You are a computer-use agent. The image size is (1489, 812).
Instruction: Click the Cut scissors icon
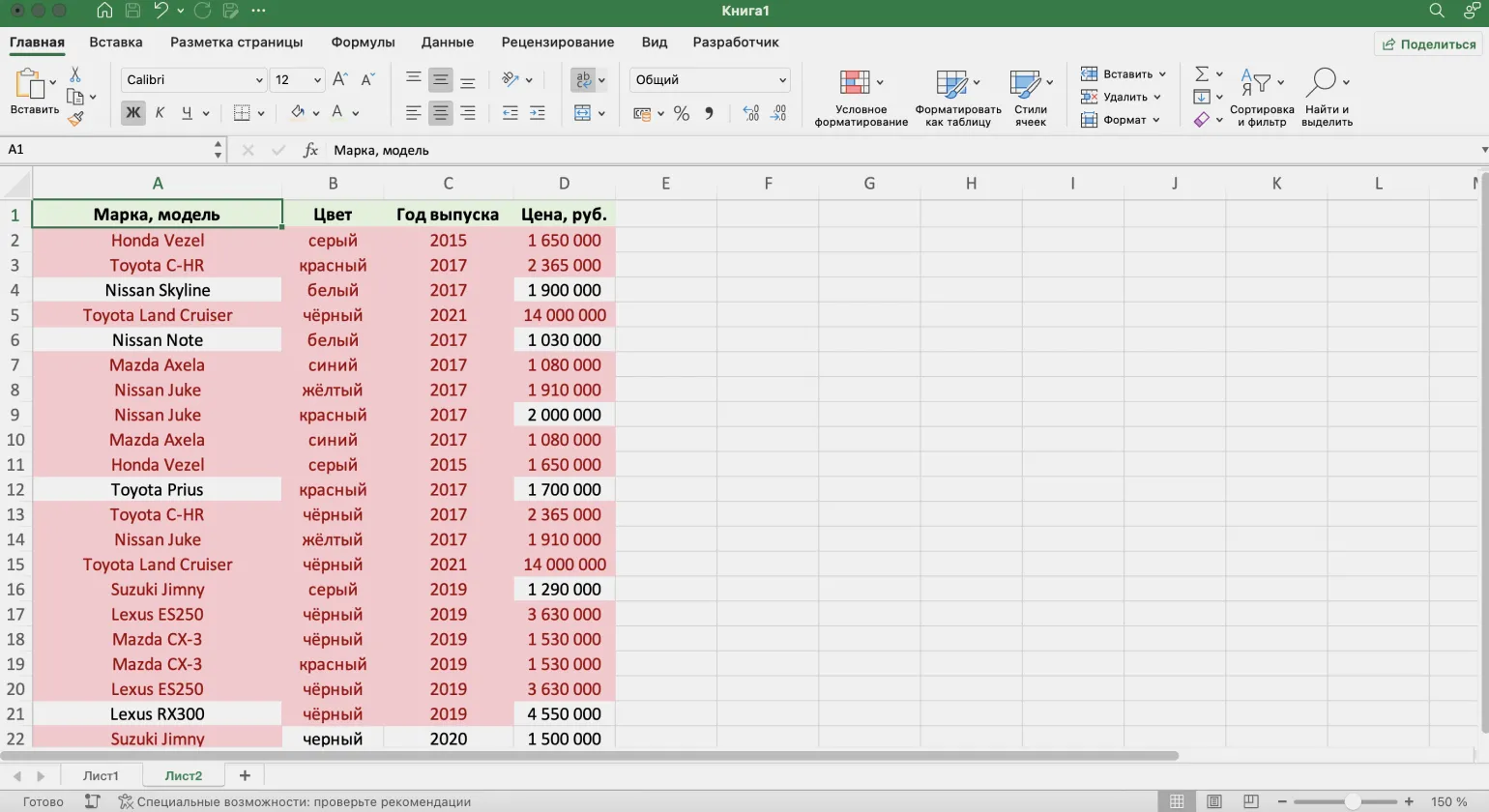coord(75,75)
